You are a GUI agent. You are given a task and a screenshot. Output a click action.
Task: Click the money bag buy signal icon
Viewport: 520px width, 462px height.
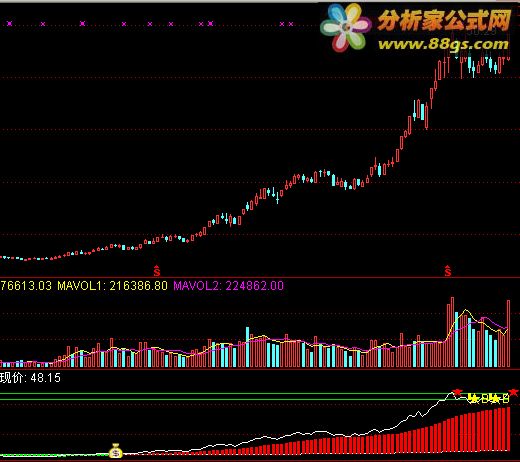pos(116,451)
